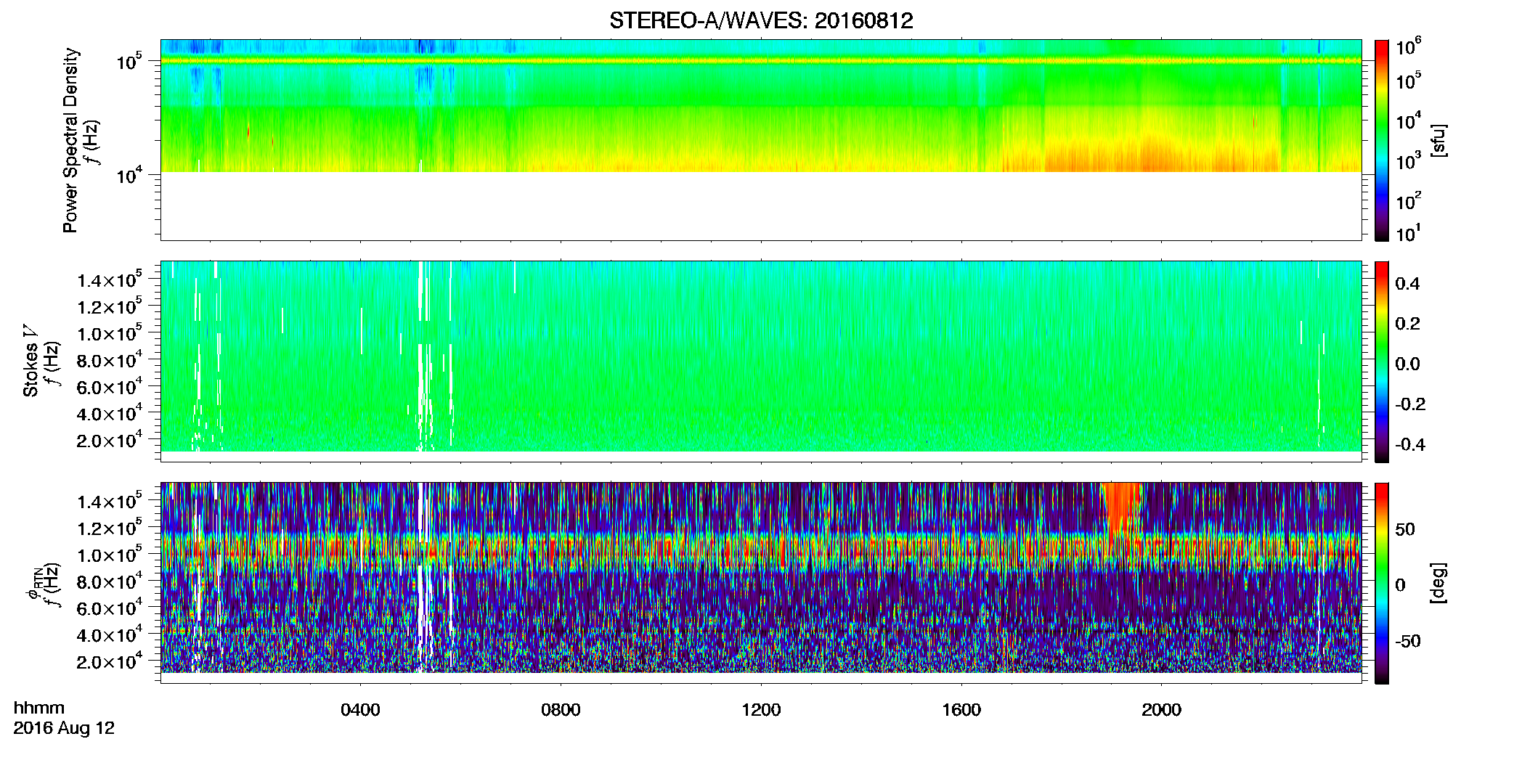This screenshot has height=784, width=1522.
Task: Click the [sfu] colorbar unit label
Action: pos(1438,140)
